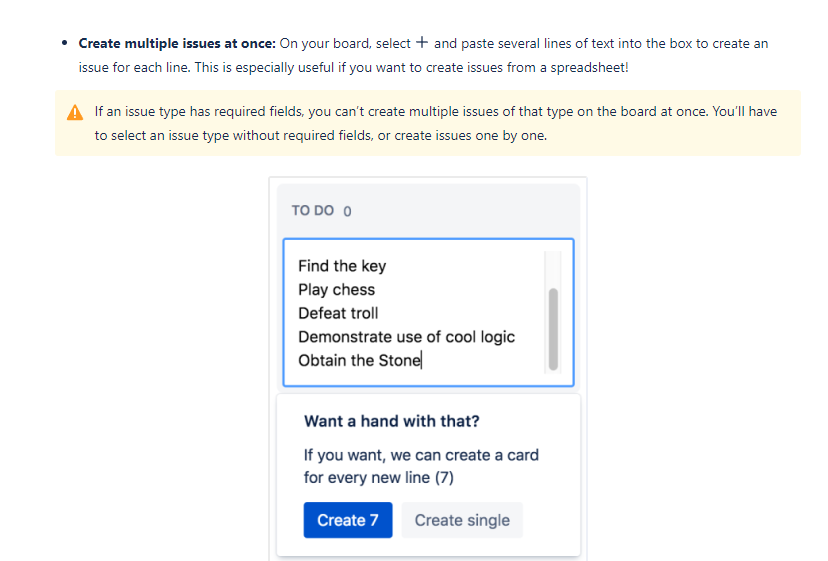
Task: Click the yellow warning note about required fields
Action: pos(428,123)
